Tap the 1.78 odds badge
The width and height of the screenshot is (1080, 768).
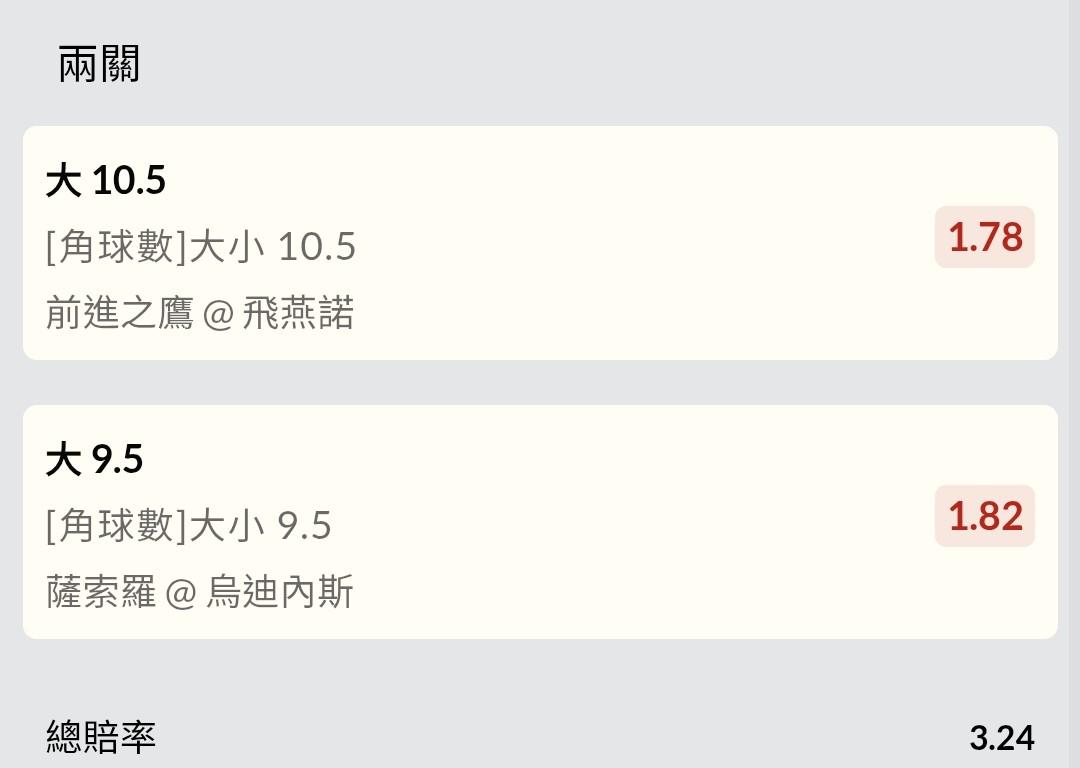point(984,238)
